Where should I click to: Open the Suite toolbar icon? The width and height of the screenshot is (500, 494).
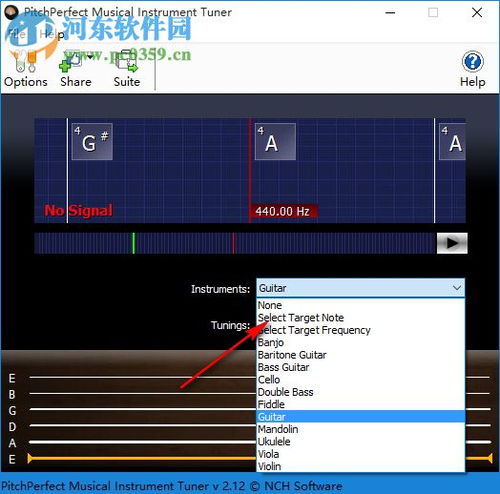[x=127, y=69]
